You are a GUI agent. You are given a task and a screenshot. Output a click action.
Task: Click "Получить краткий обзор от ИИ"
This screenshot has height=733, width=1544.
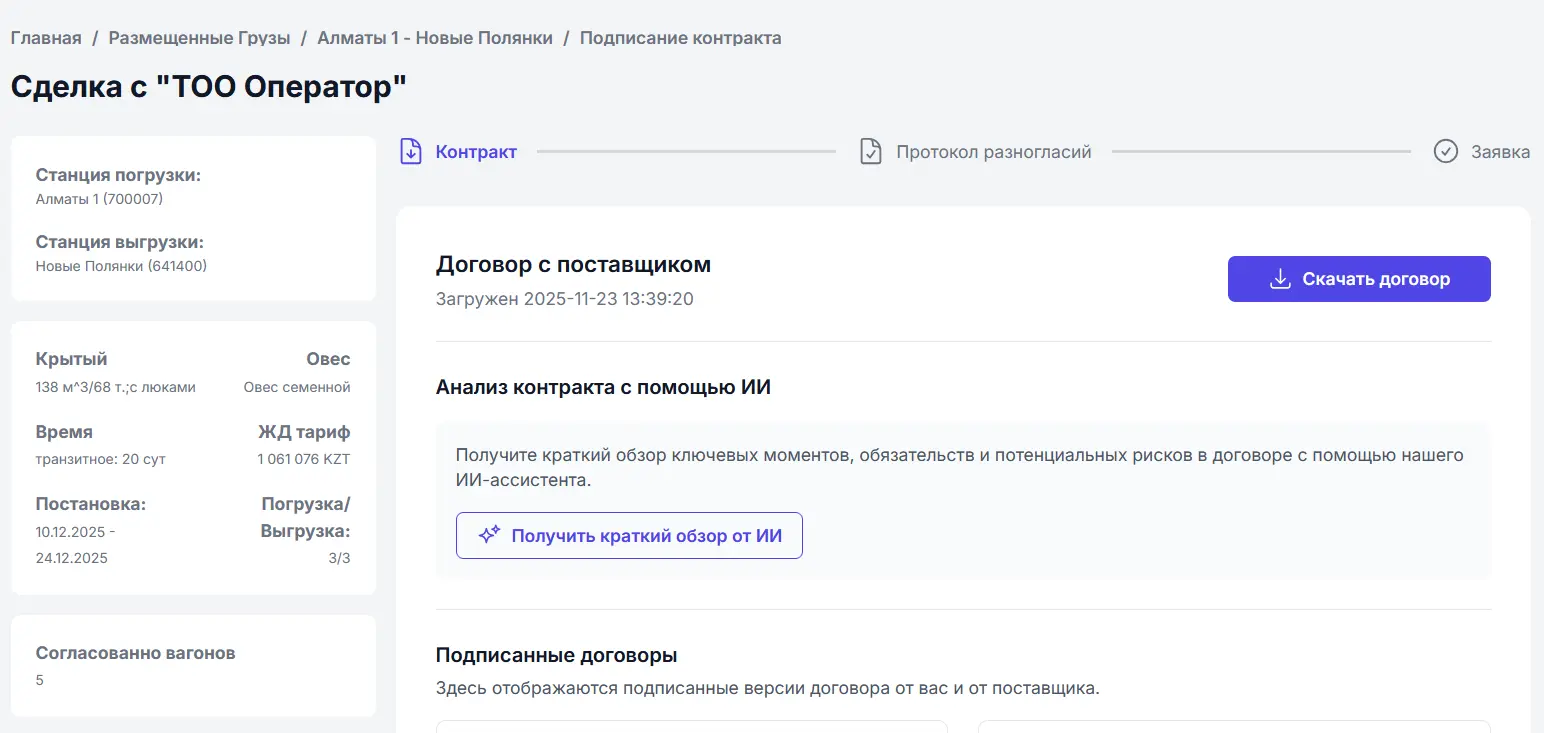coord(628,535)
